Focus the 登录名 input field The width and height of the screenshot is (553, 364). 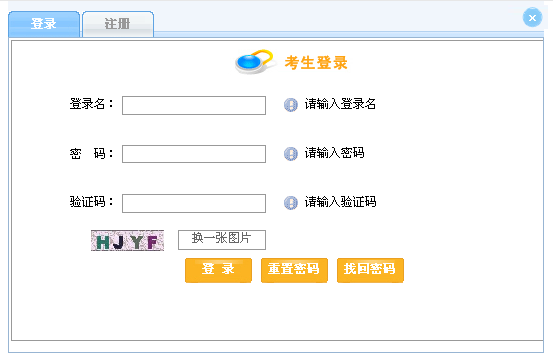194,105
